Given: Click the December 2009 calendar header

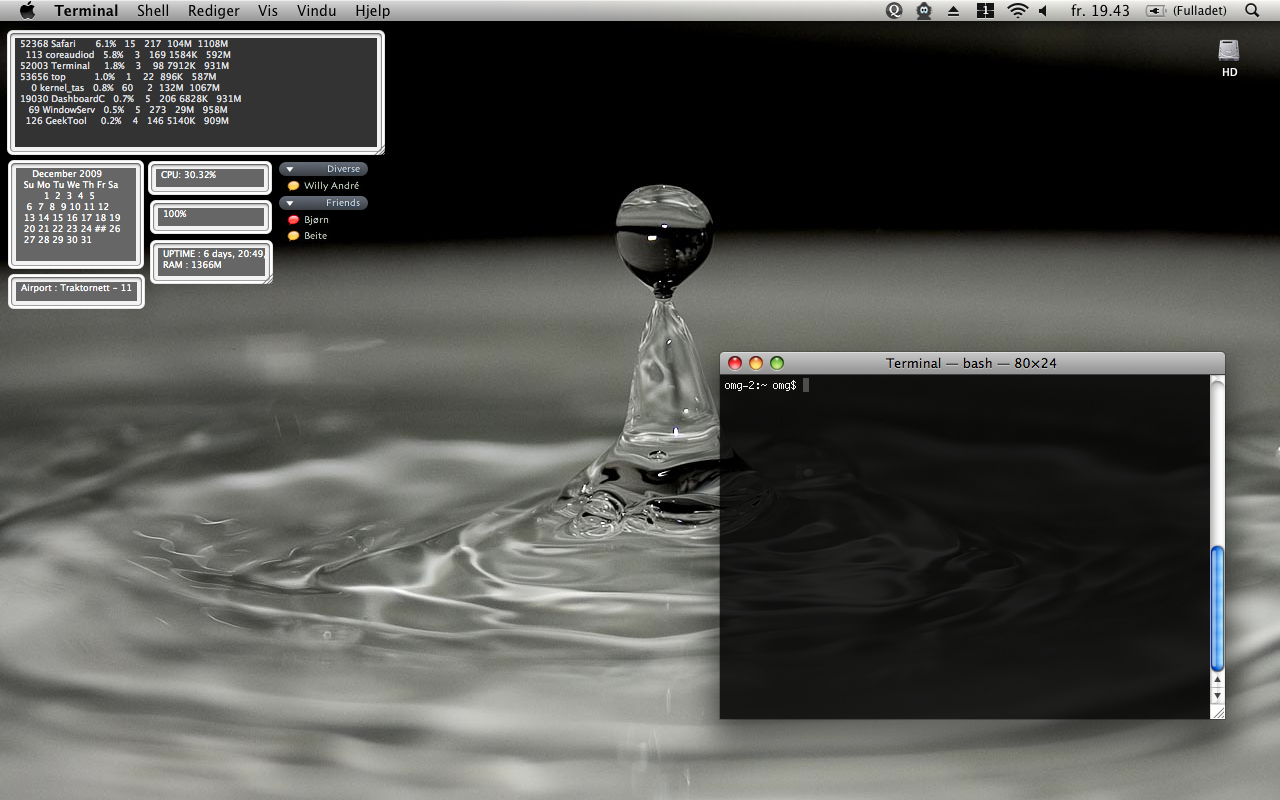Looking at the screenshot, I should click(x=67, y=174).
